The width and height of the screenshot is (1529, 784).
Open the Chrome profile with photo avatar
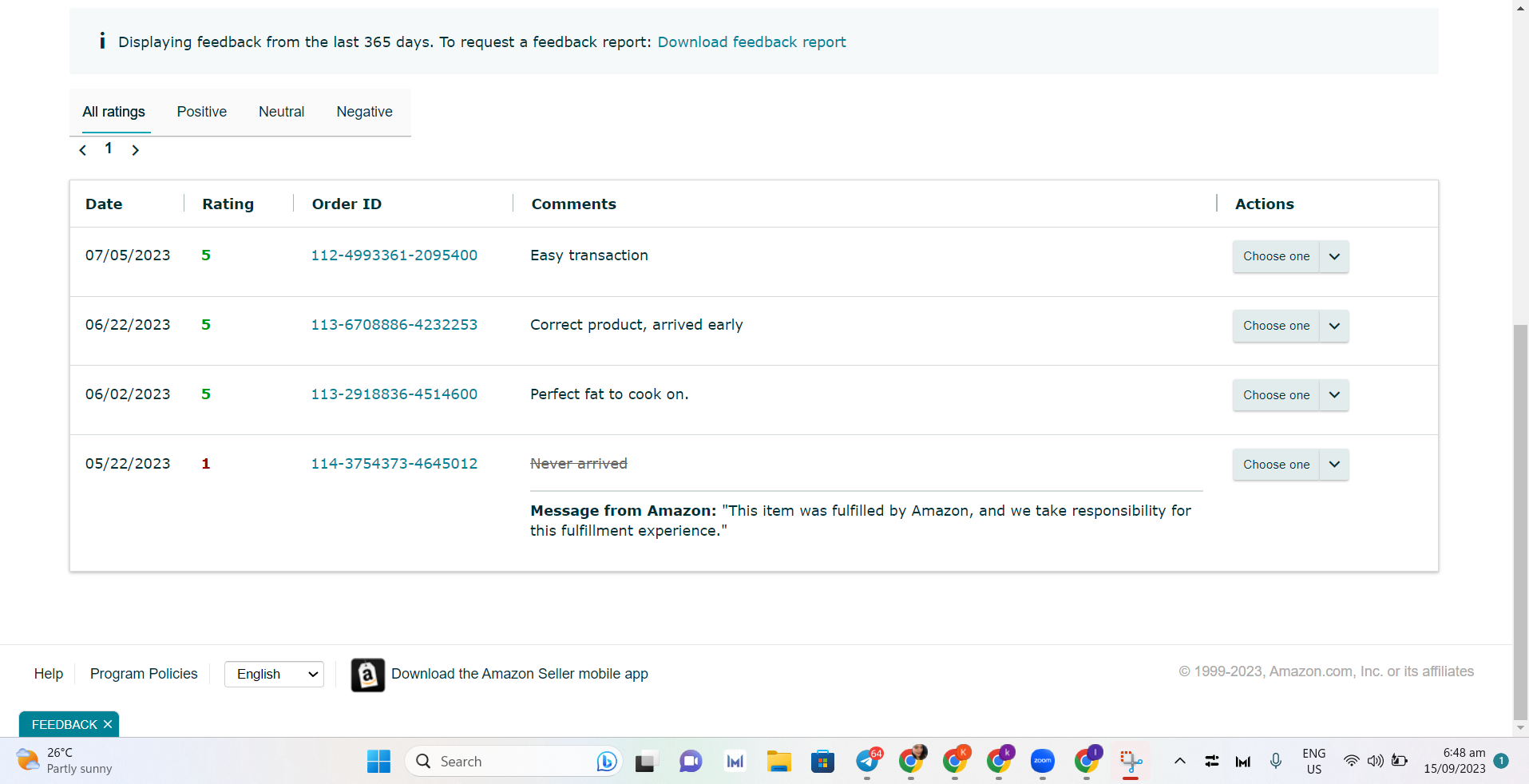tap(912, 761)
